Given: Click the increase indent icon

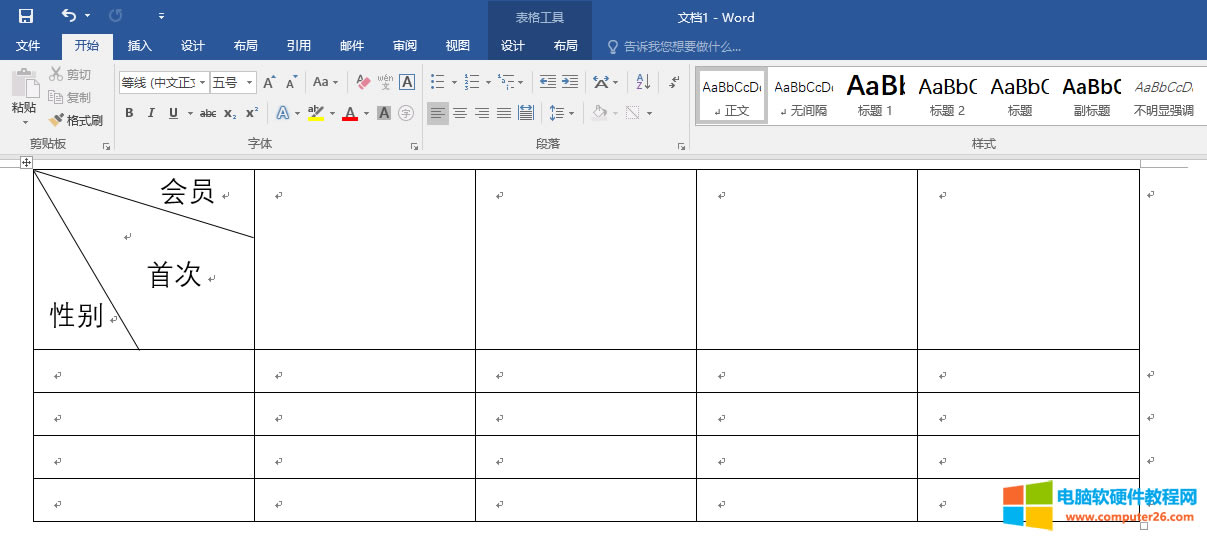Looking at the screenshot, I should coord(570,82).
